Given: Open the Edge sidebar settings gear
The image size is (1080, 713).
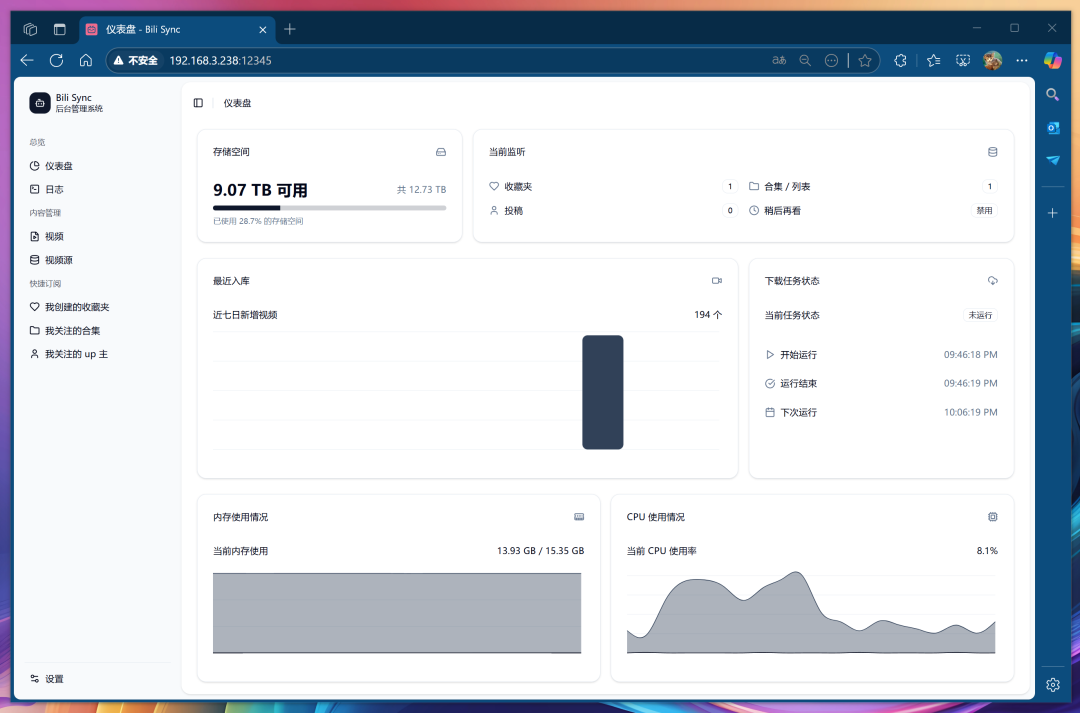Looking at the screenshot, I should click(x=1052, y=685).
